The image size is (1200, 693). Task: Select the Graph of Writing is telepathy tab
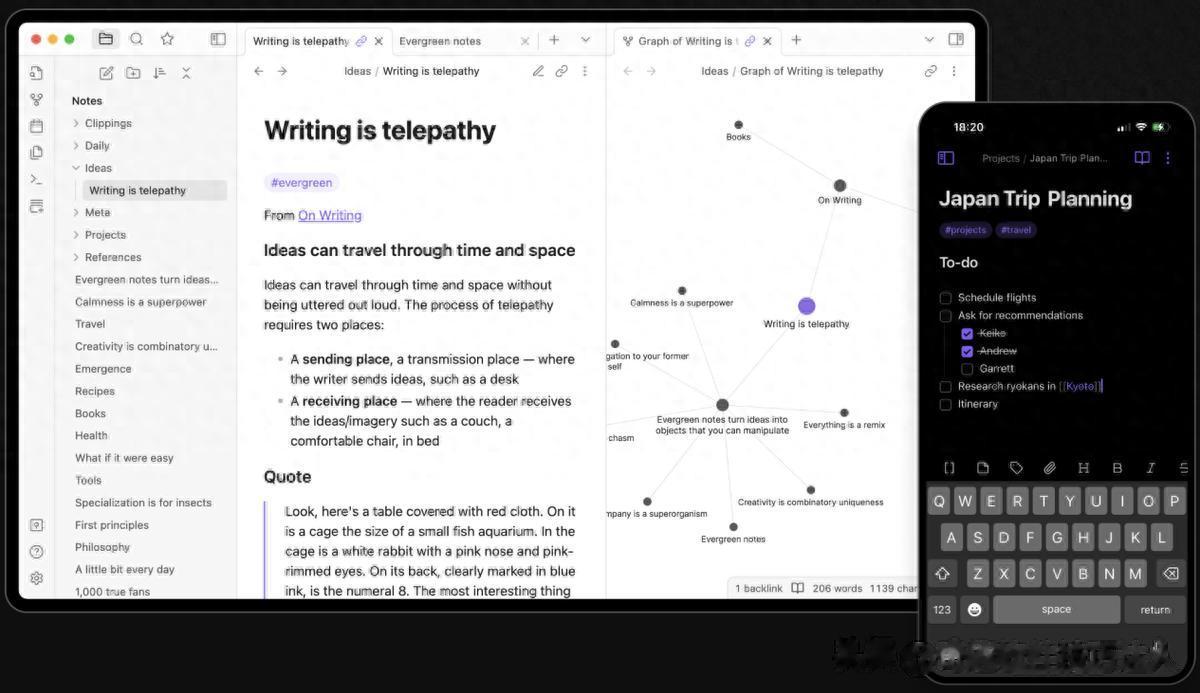pos(687,41)
